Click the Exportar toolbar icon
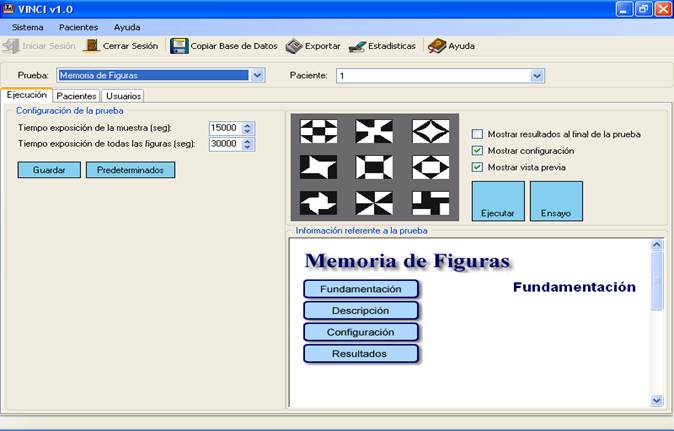Viewport: 674px width, 431px height. click(294, 46)
